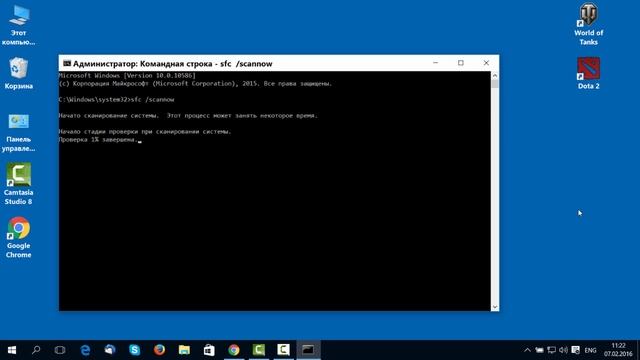
Task: Click the Microsoft Corporation copyright line
Action: [195, 83]
